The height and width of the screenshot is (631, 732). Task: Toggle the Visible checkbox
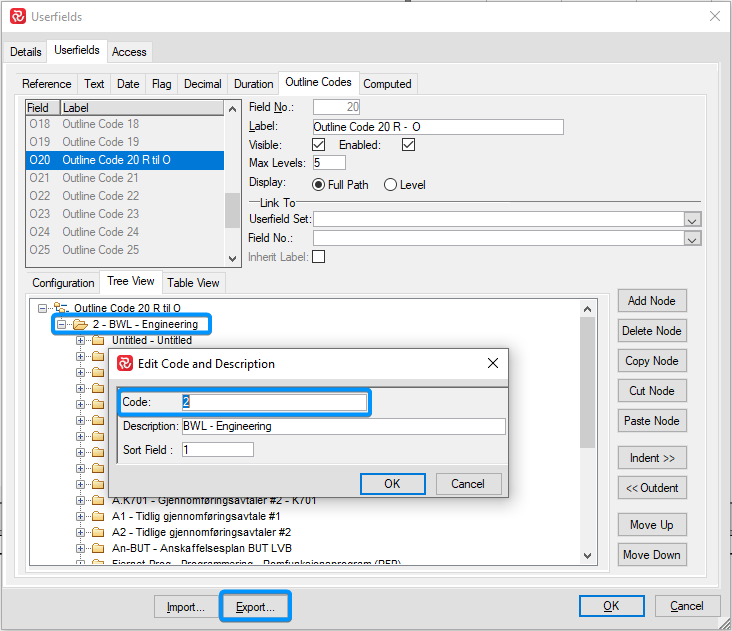318,145
